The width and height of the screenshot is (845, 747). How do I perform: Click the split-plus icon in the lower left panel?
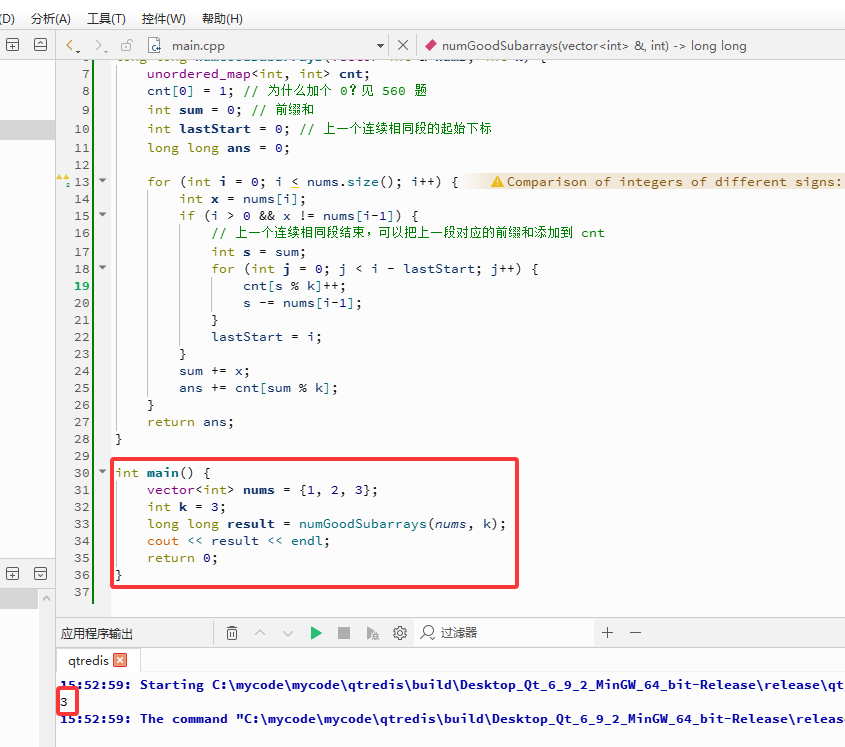click(x=12, y=573)
